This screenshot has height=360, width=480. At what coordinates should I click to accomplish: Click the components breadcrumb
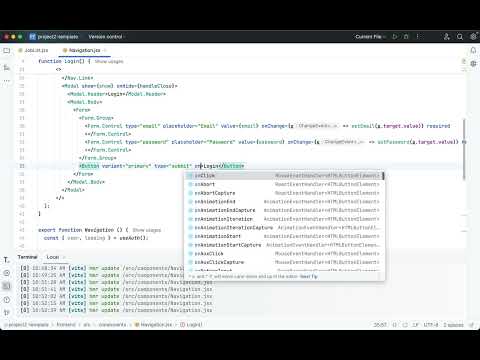112,325
